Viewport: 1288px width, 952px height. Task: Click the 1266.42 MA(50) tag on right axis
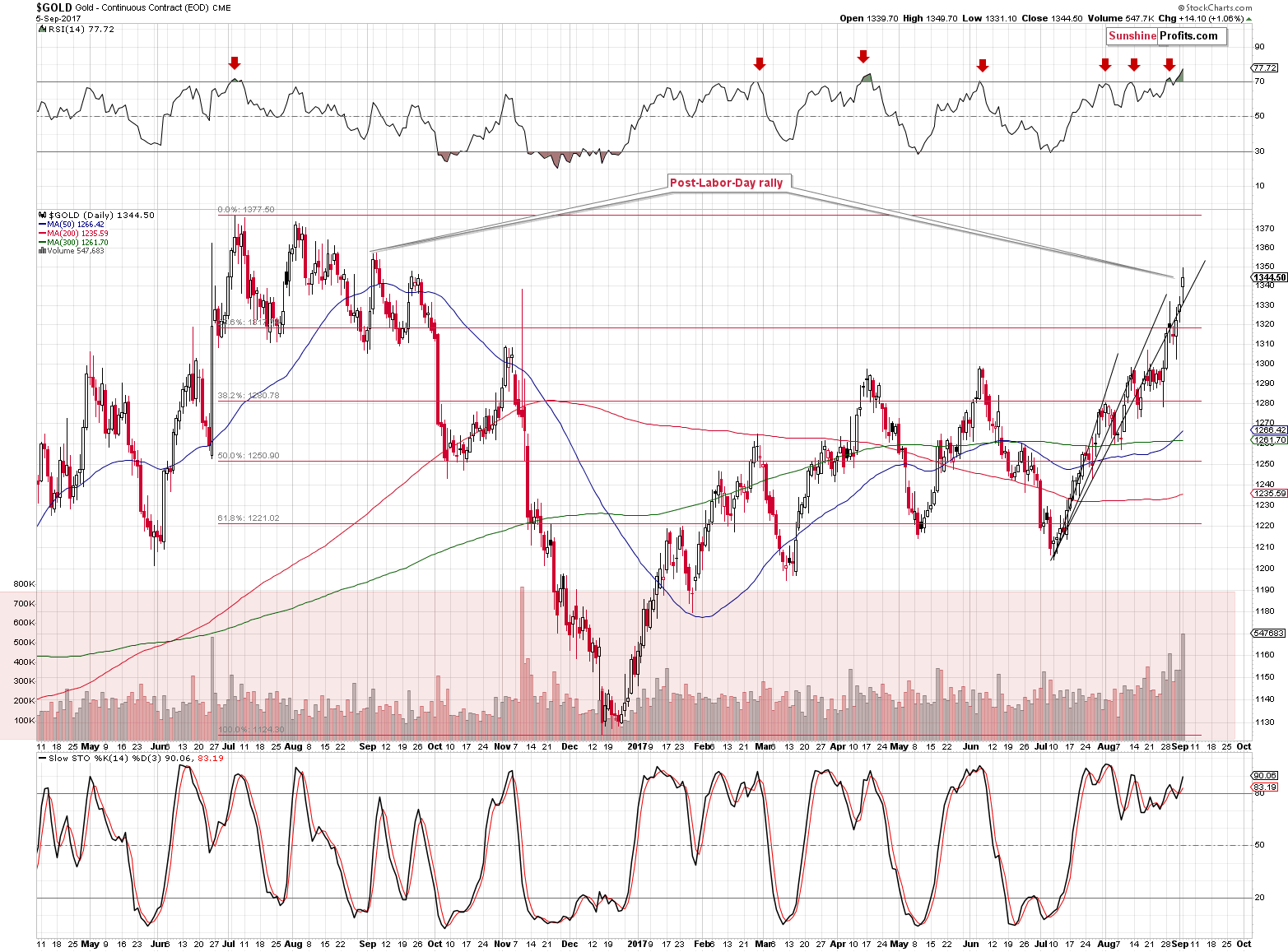tap(1269, 430)
